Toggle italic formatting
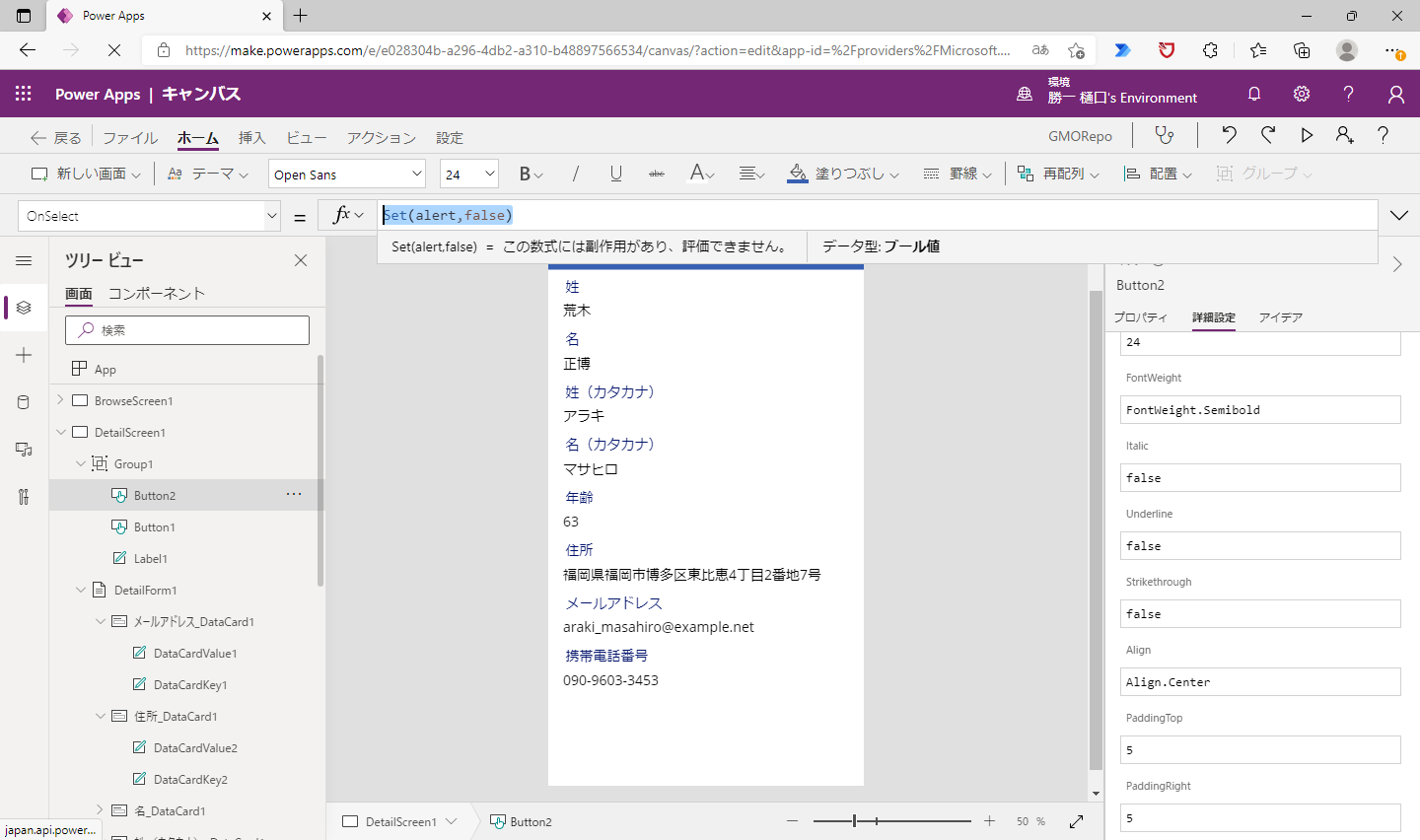This screenshot has width=1420, height=840. click(575, 174)
